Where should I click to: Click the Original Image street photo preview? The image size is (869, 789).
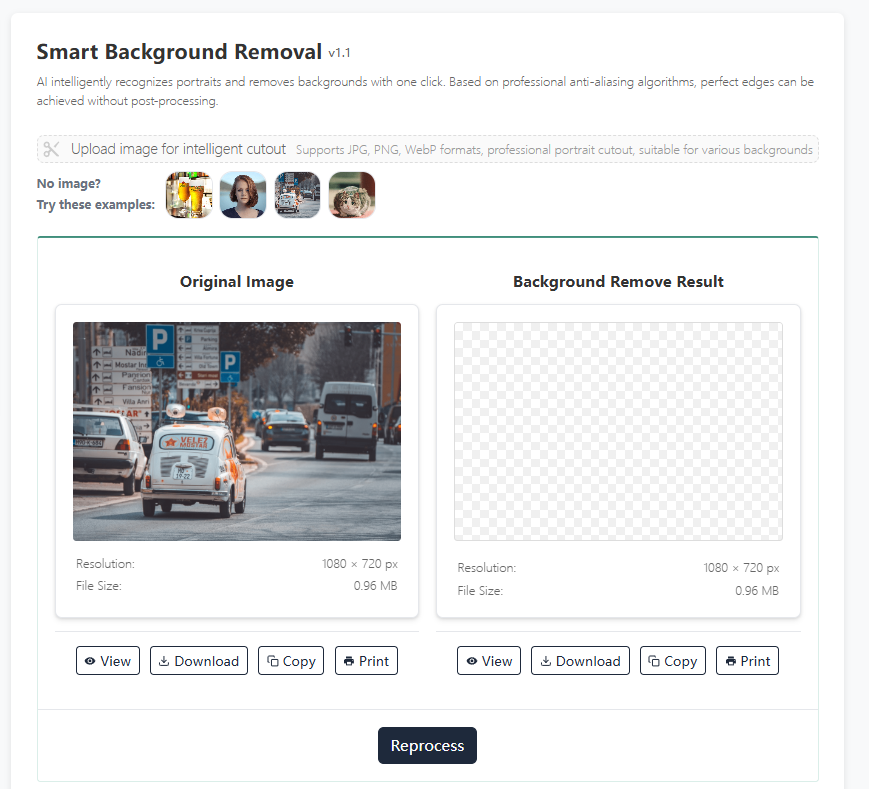pyautogui.click(x=237, y=431)
